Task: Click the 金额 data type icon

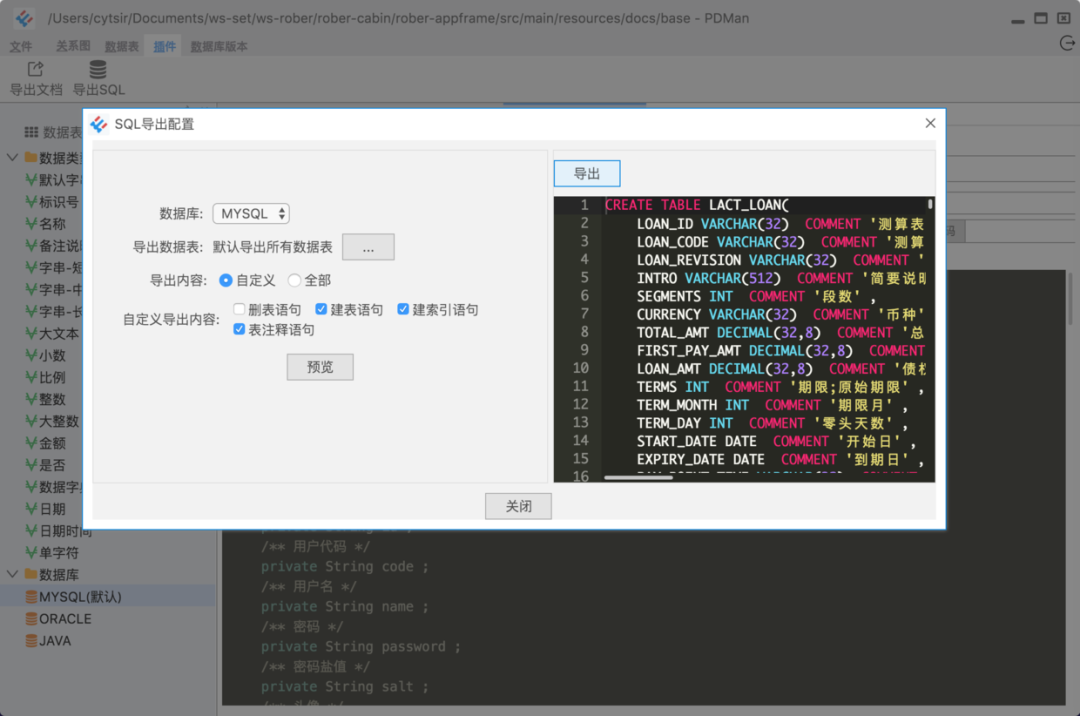Action: [31, 443]
